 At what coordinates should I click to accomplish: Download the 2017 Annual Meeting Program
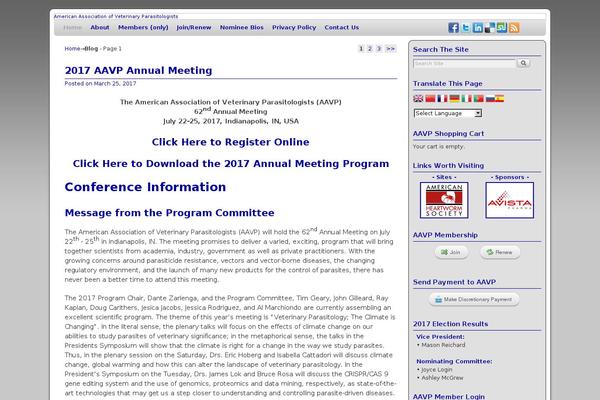[x=231, y=163]
